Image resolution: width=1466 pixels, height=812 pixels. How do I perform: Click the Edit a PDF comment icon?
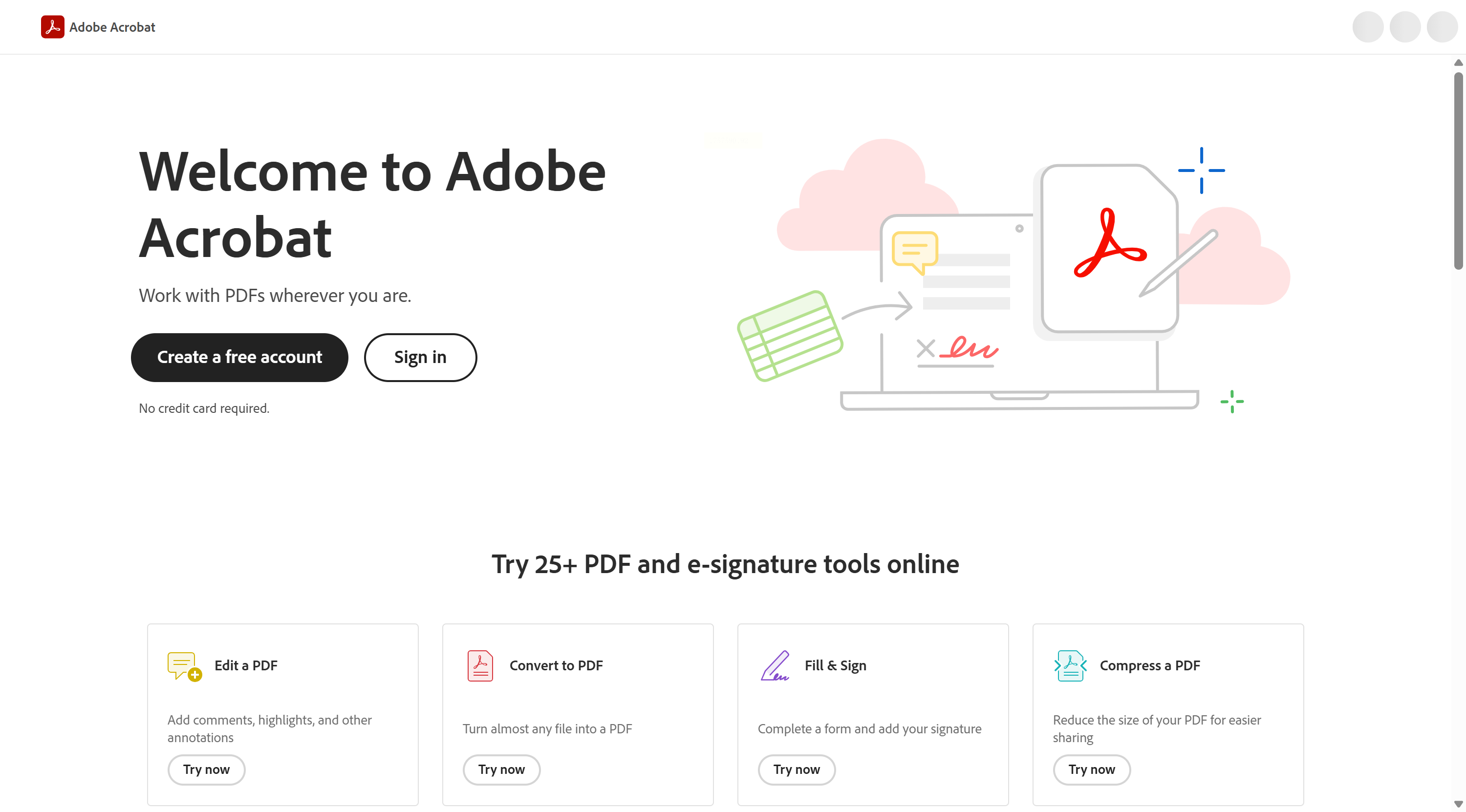pos(185,666)
